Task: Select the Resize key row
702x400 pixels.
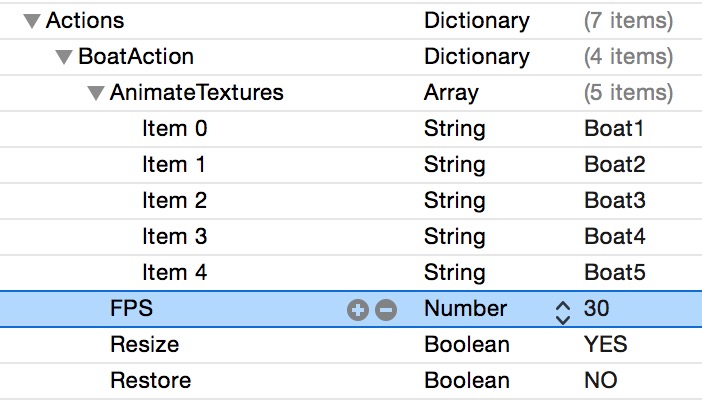Action: point(144,345)
